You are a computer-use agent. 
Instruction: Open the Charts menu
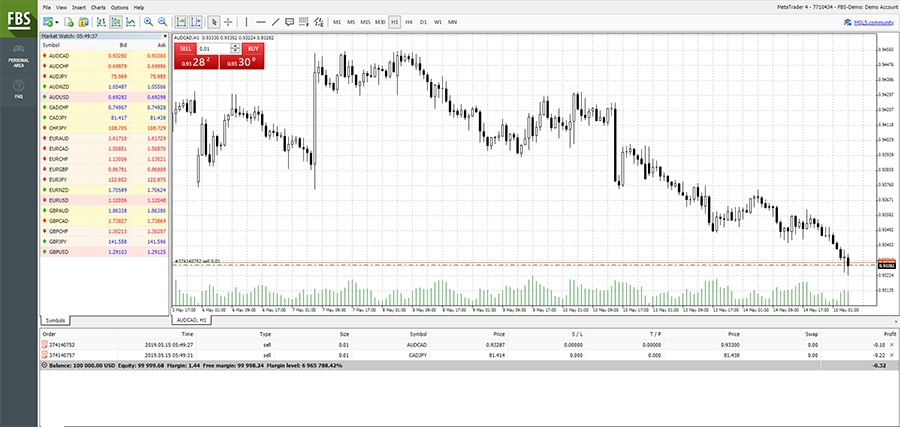98,7
